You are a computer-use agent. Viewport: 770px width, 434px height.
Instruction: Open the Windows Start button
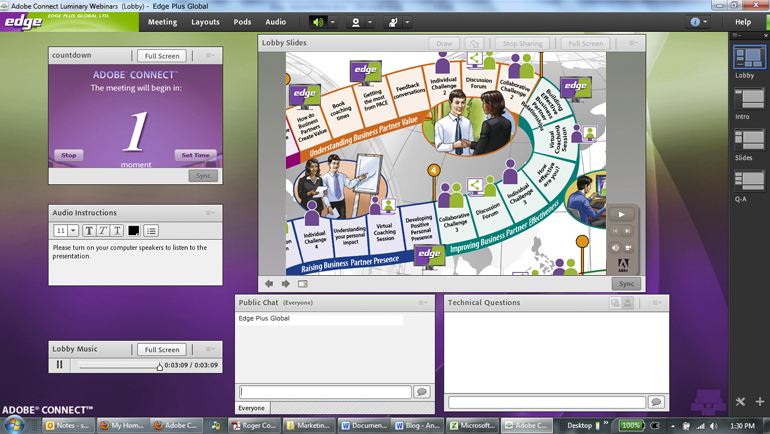[14, 425]
